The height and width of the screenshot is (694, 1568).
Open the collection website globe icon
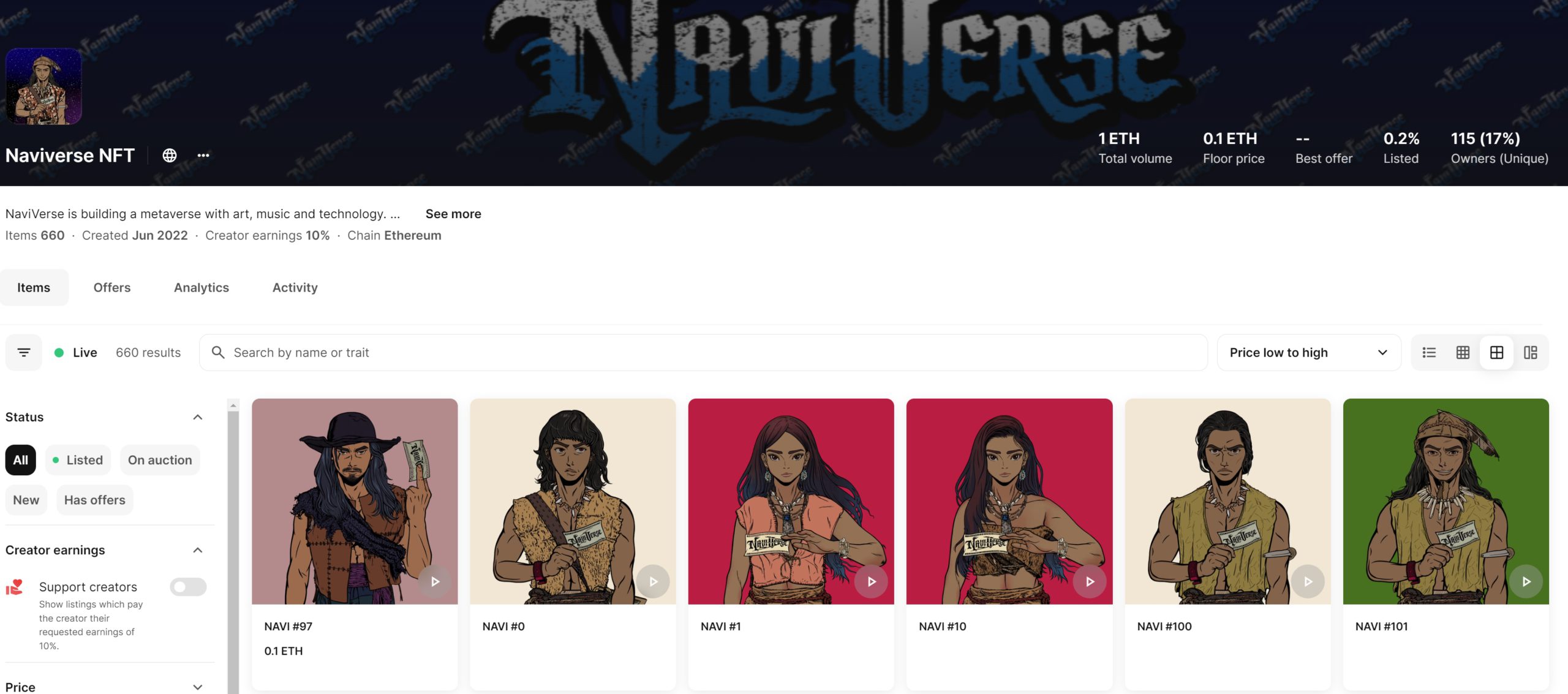coord(170,156)
